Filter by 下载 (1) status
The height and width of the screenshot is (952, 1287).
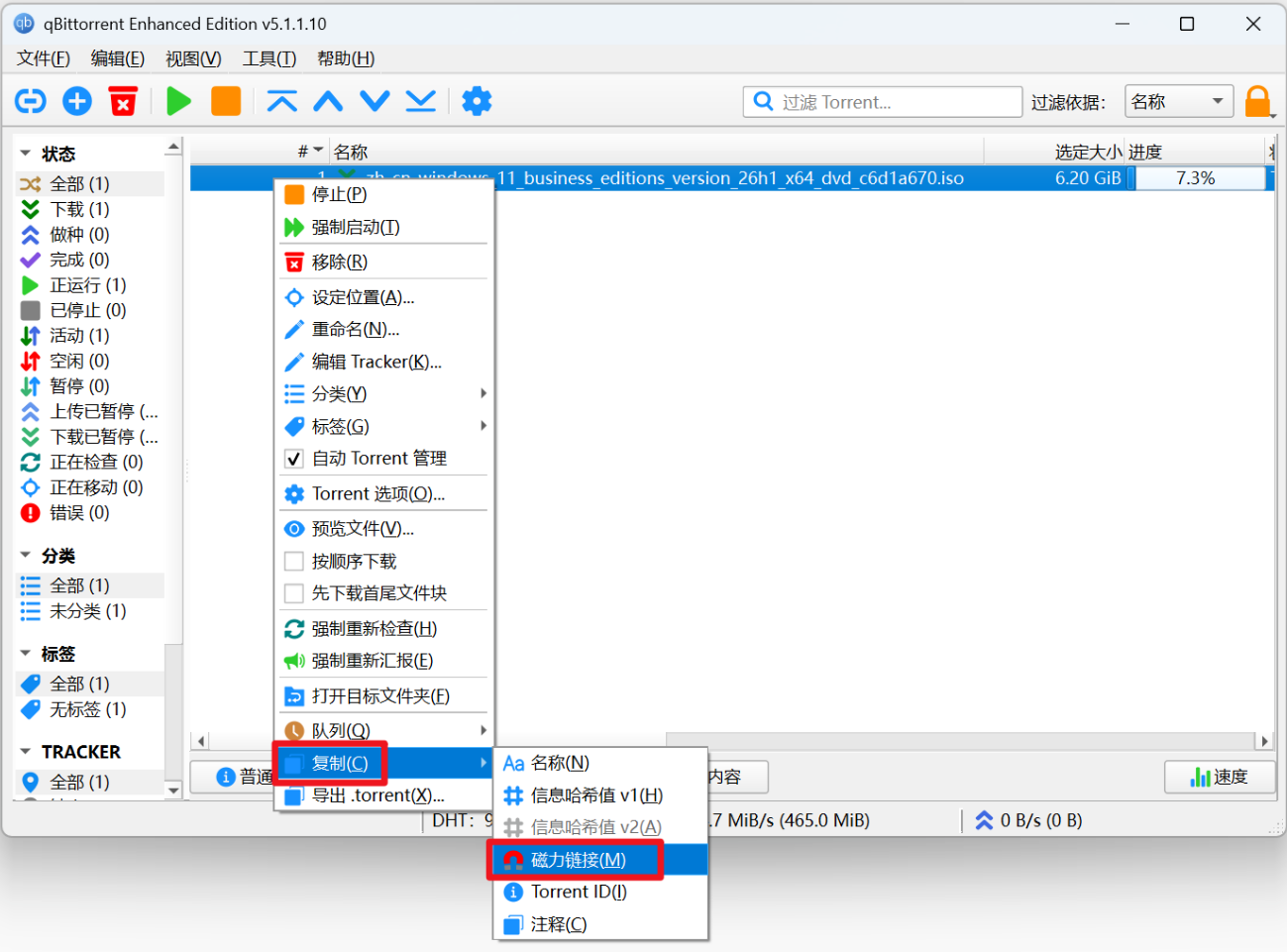pos(90,209)
